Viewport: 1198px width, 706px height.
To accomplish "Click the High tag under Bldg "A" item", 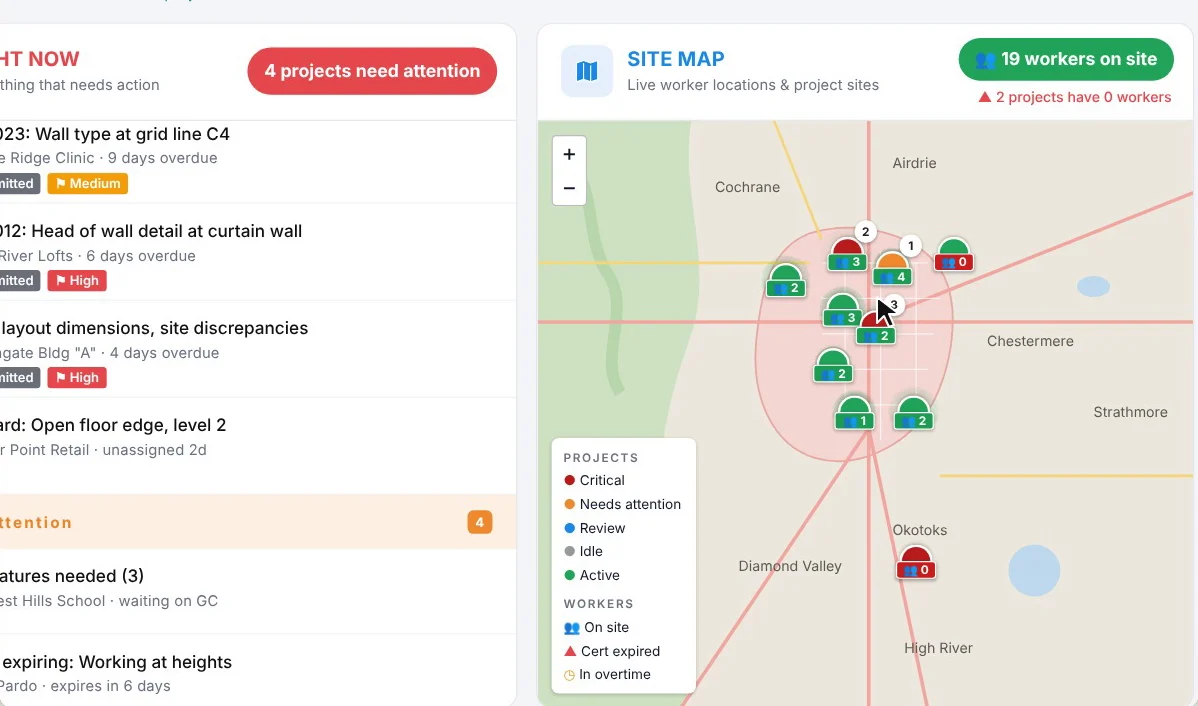I will click(x=77, y=377).
